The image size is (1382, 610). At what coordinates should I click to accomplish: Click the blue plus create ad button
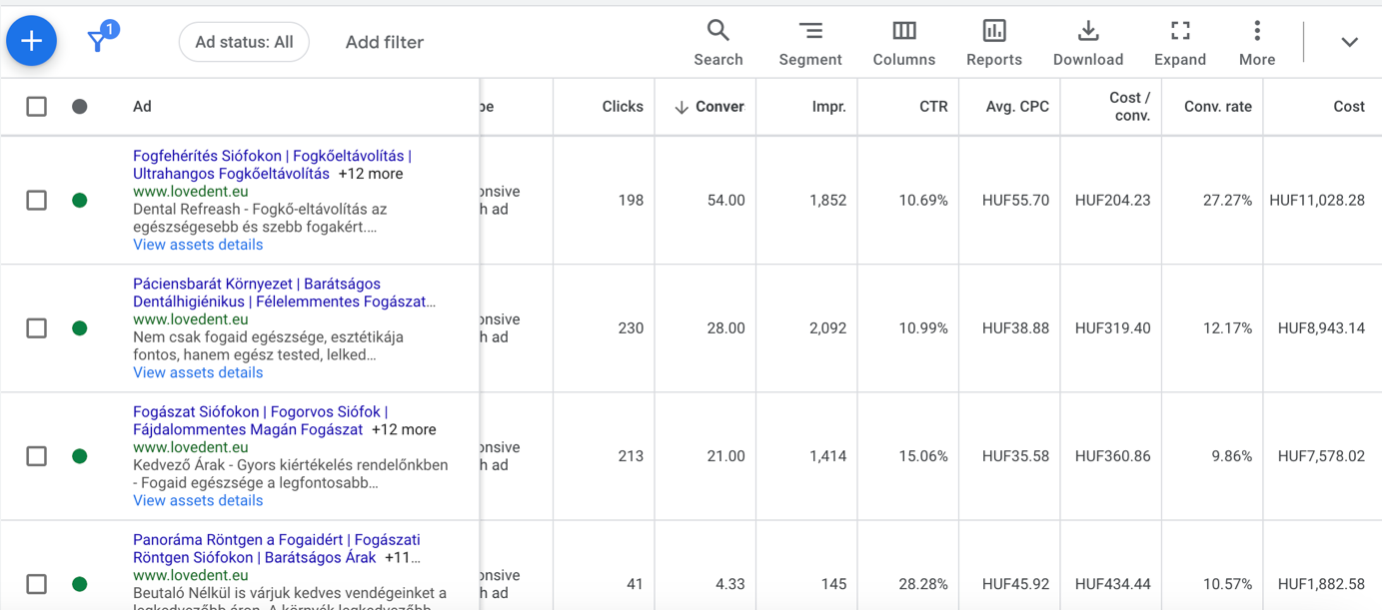(x=32, y=41)
